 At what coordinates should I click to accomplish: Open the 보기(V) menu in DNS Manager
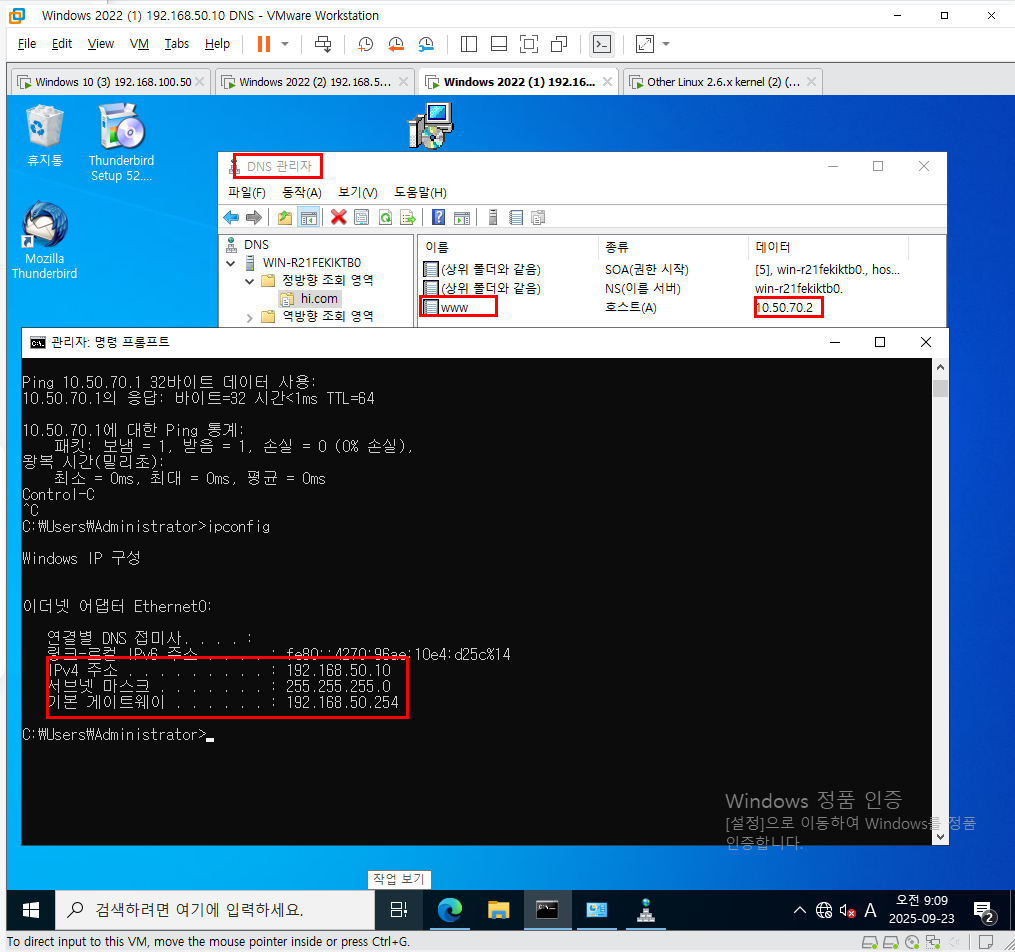tap(358, 192)
